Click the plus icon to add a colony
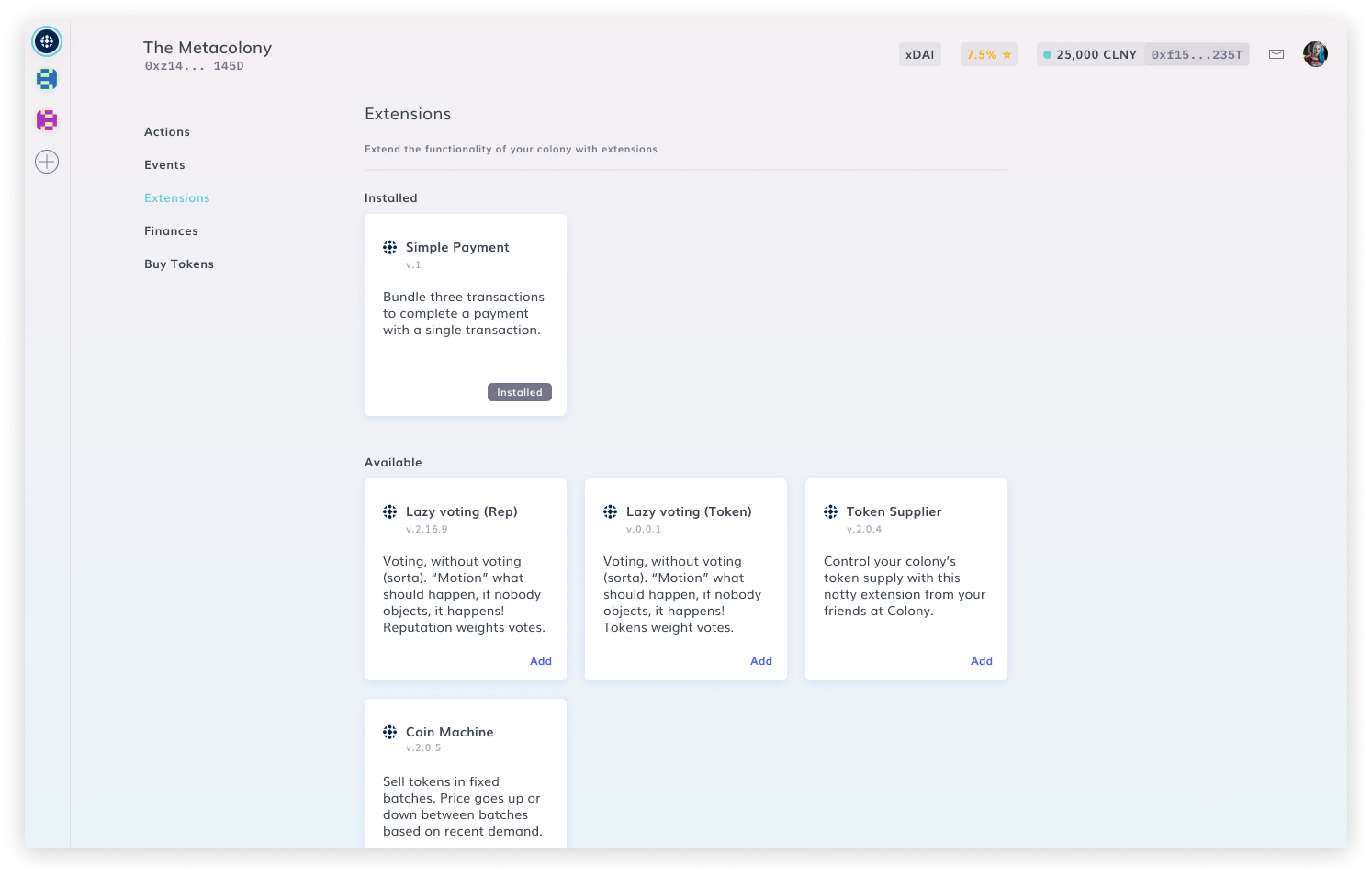The width and height of the screenshot is (1372, 876). click(47, 162)
